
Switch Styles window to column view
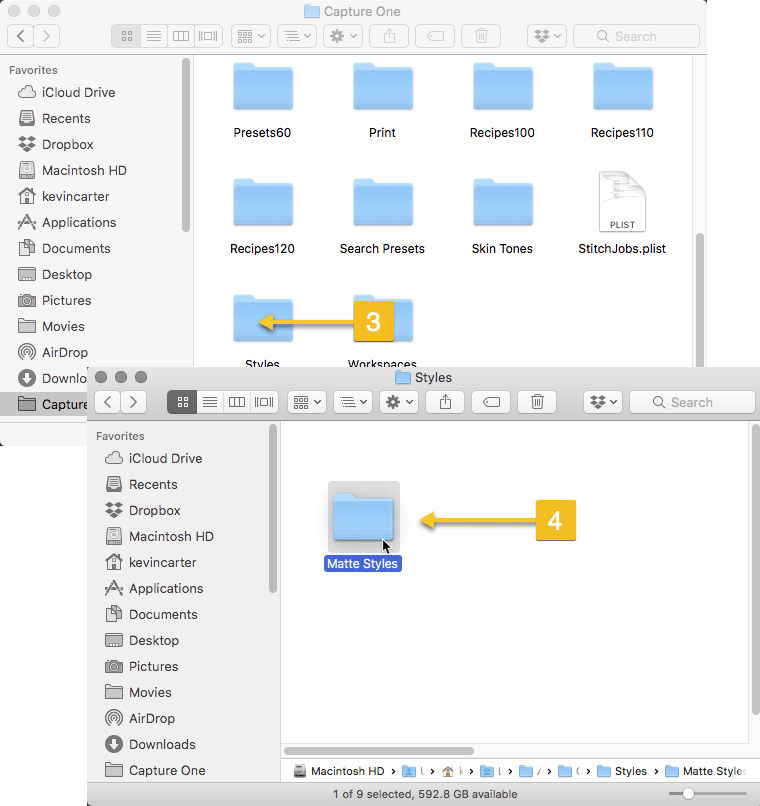[237, 402]
